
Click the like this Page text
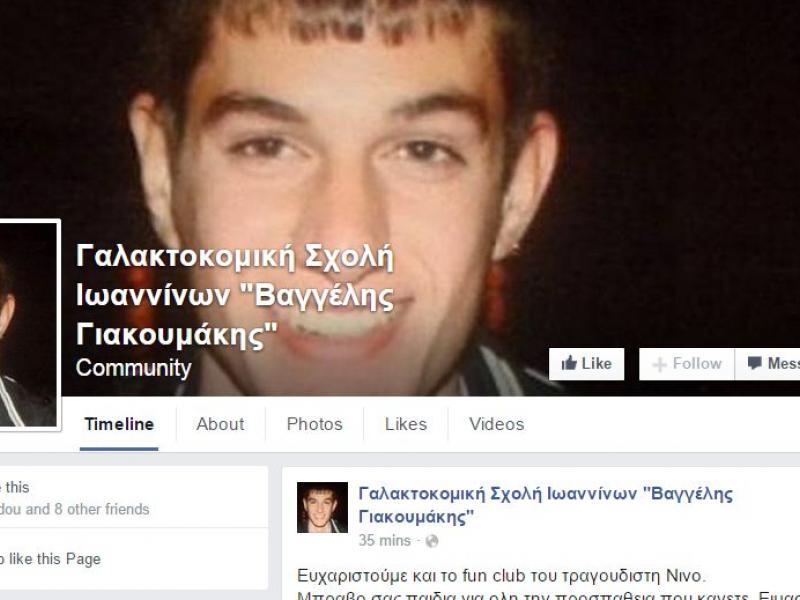pyautogui.click(x=55, y=559)
